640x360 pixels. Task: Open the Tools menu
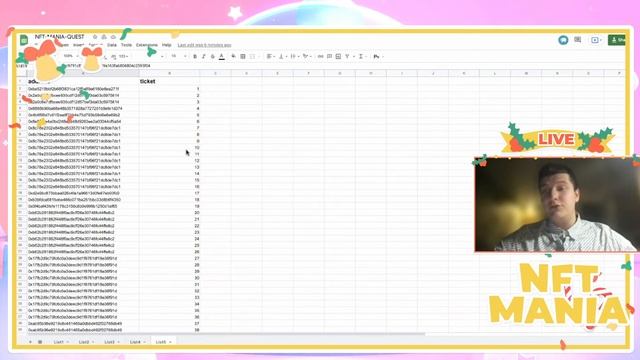pyautogui.click(x=127, y=45)
